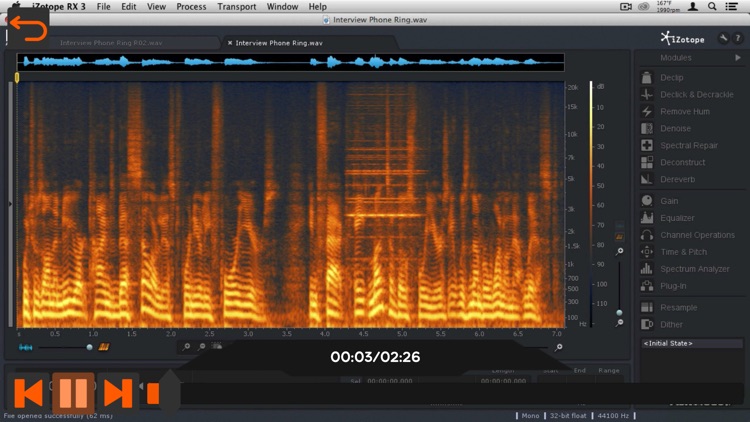Open the Transport menu

tap(237, 6)
